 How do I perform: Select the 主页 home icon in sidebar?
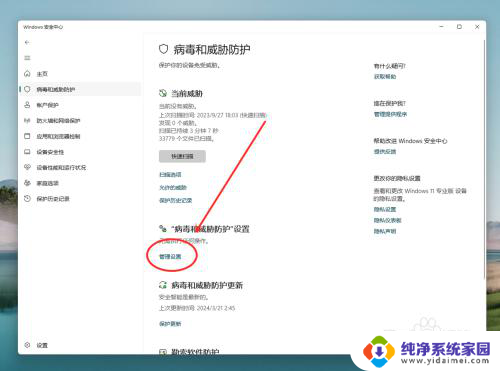(27, 74)
